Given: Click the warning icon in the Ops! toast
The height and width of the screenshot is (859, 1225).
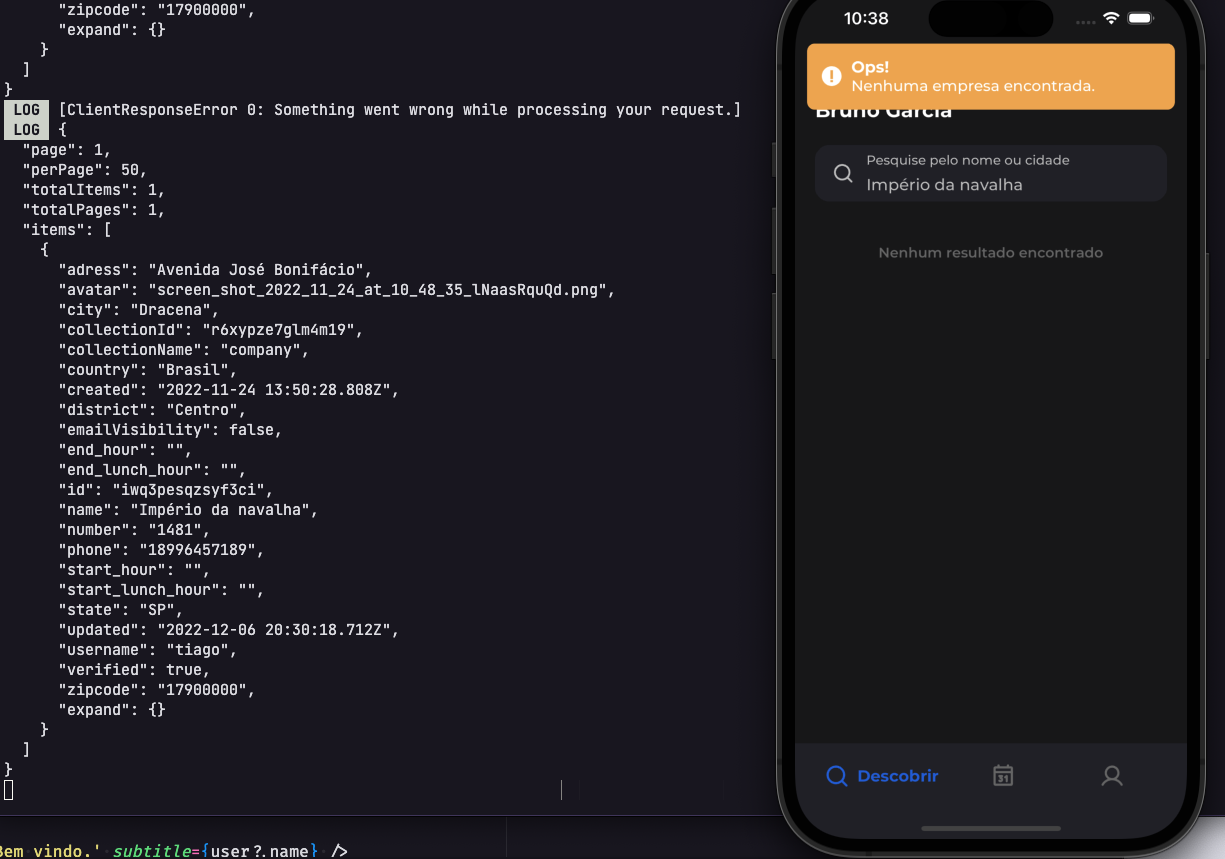Looking at the screenshot, I should pos(831,76).
